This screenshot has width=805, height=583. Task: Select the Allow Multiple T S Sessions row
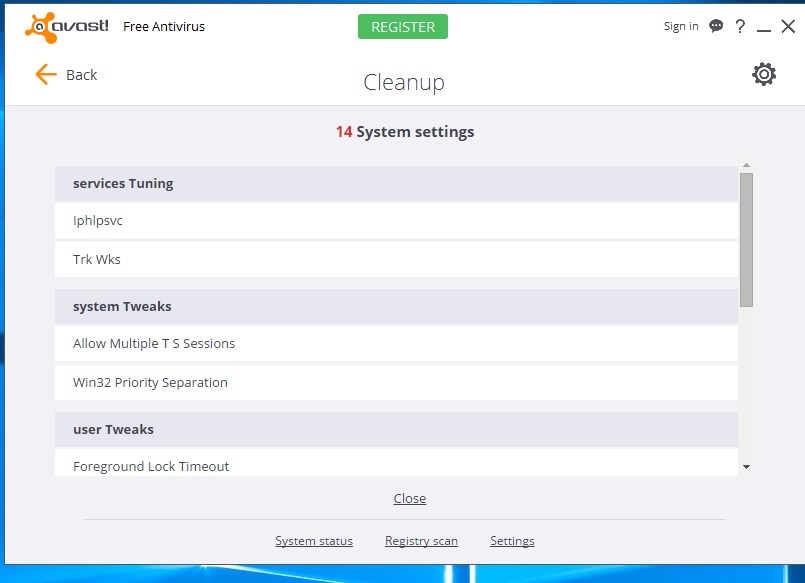(396, 344)
